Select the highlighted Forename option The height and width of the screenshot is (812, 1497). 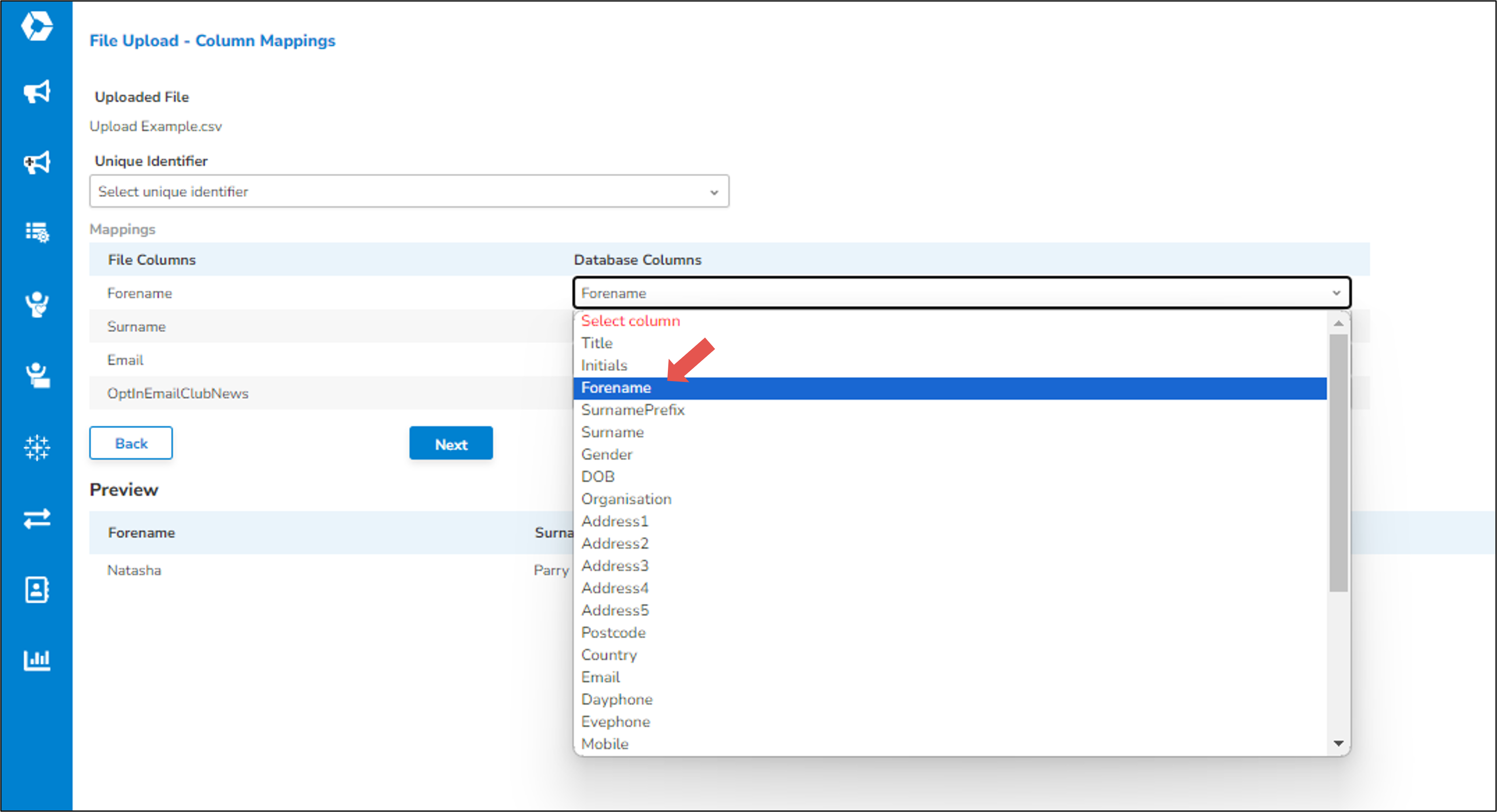pos(950,388)
